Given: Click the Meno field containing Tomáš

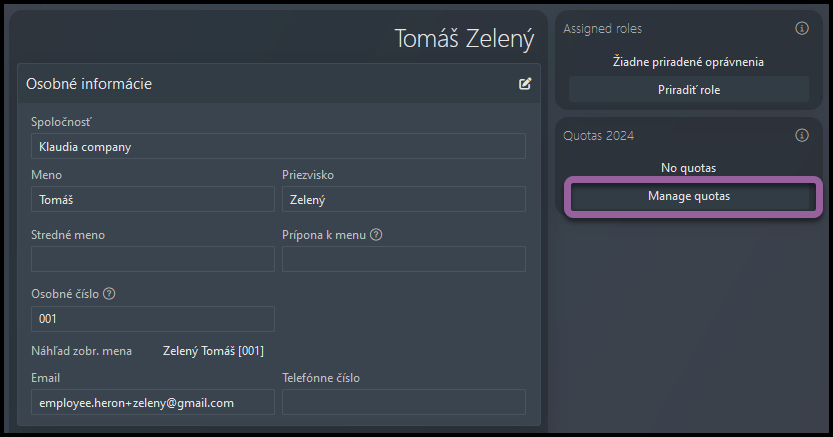Looking at the screenshot, I should (x=153, y=199).
